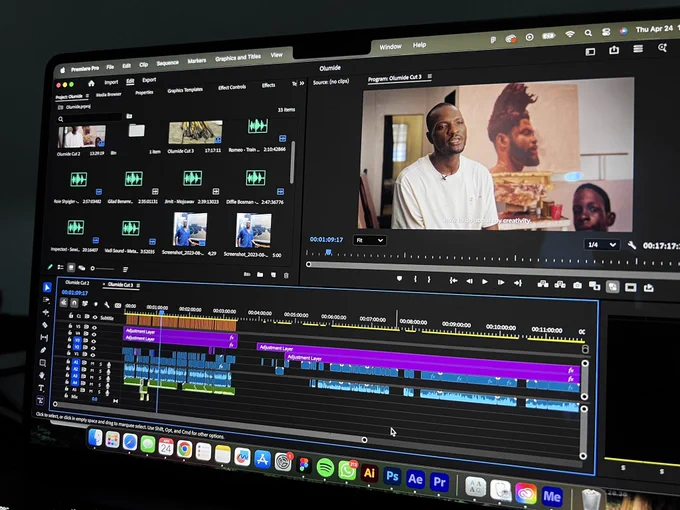
Task: Select the Pen tool in tools panel
Action: [x=43, y=350]
